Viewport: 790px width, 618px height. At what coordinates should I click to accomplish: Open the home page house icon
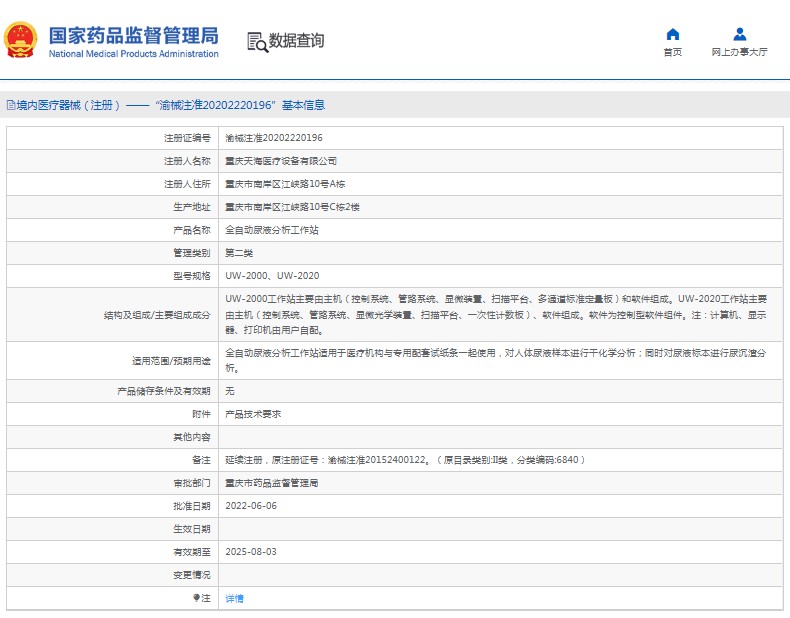673,34
